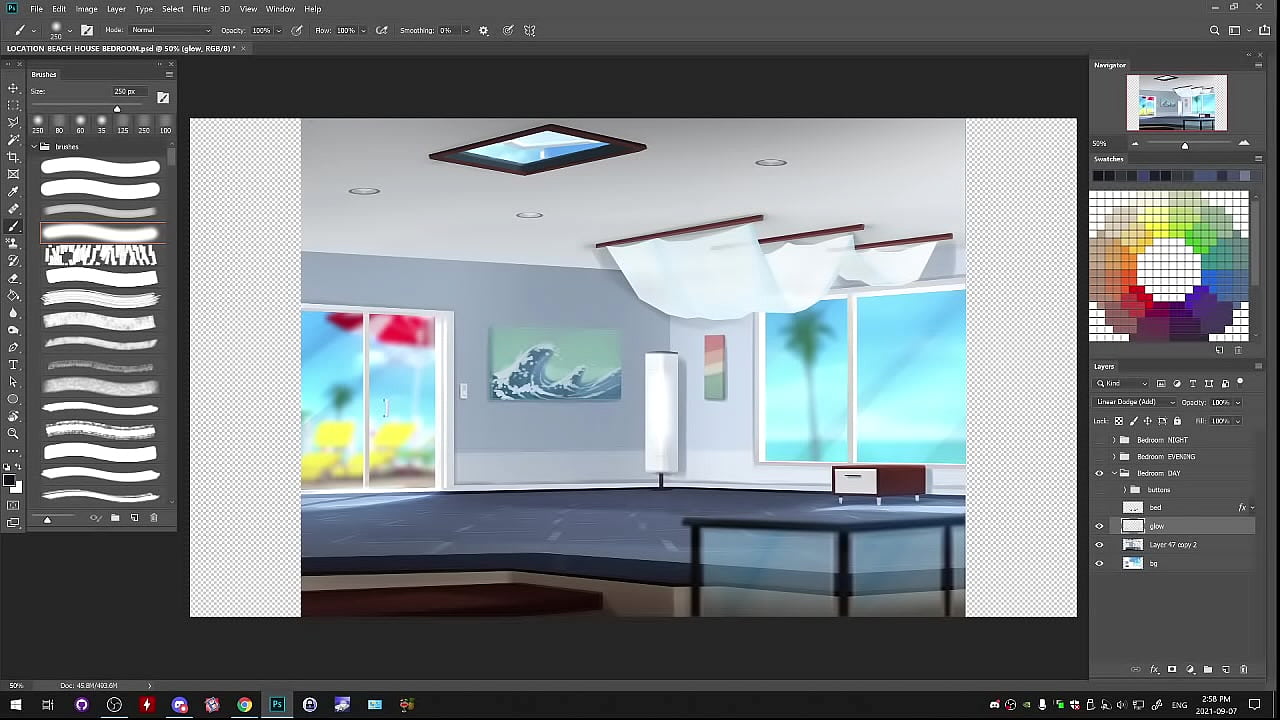Click the brush Size slider handle
This screenshot has width=1280, height=720.
tap(117, 109)
